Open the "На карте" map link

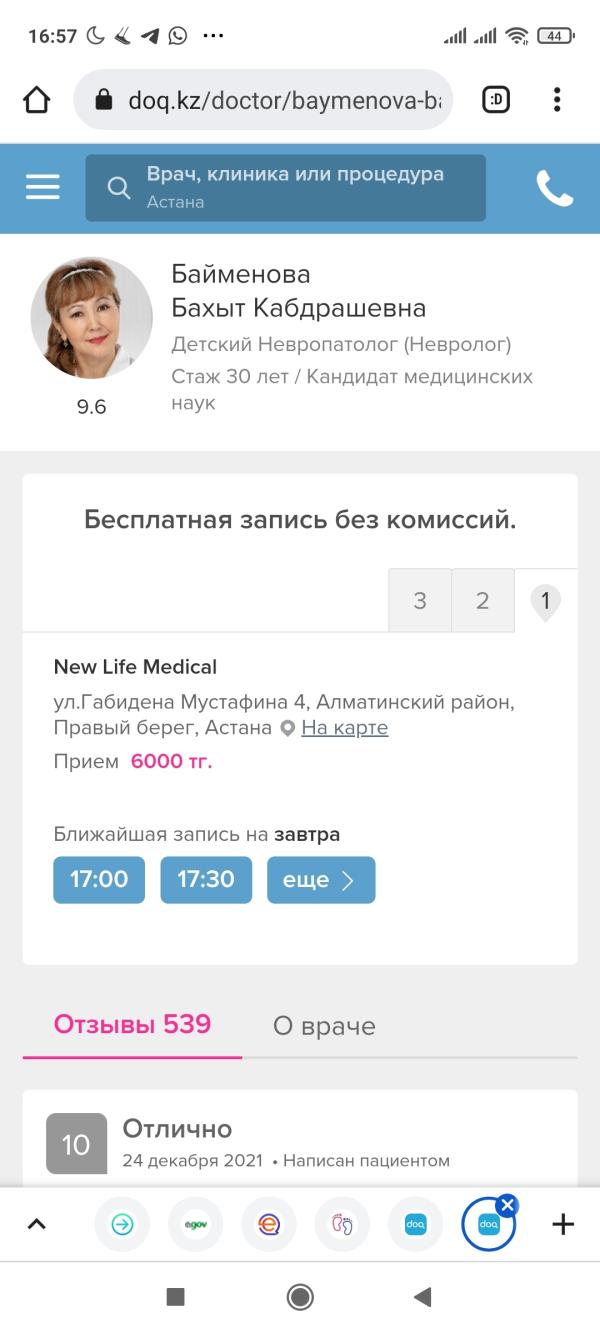tap(344, 728)
